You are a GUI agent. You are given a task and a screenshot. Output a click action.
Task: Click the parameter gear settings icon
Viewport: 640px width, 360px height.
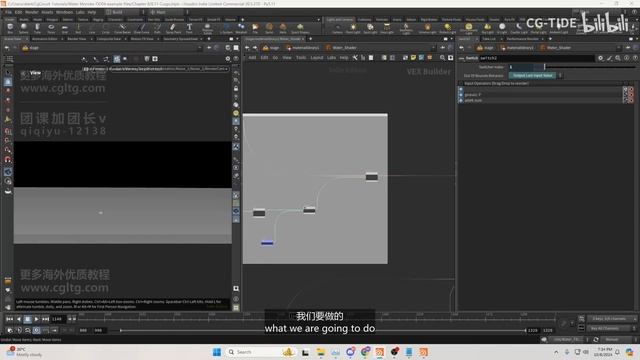pos(600,58)
